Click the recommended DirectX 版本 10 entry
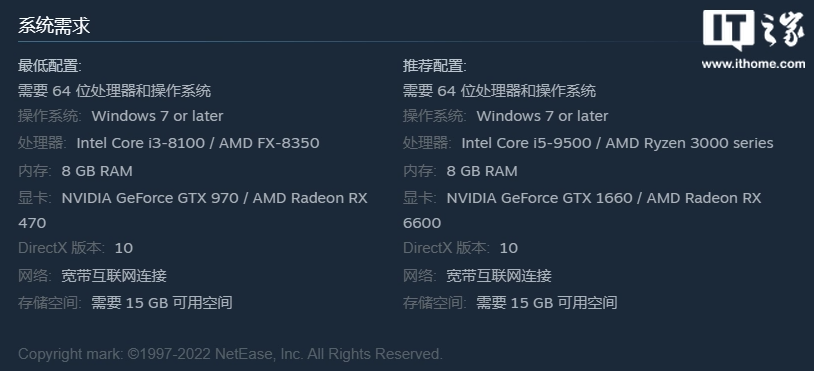This screenshot has width=814, height=371. (460, 248)
